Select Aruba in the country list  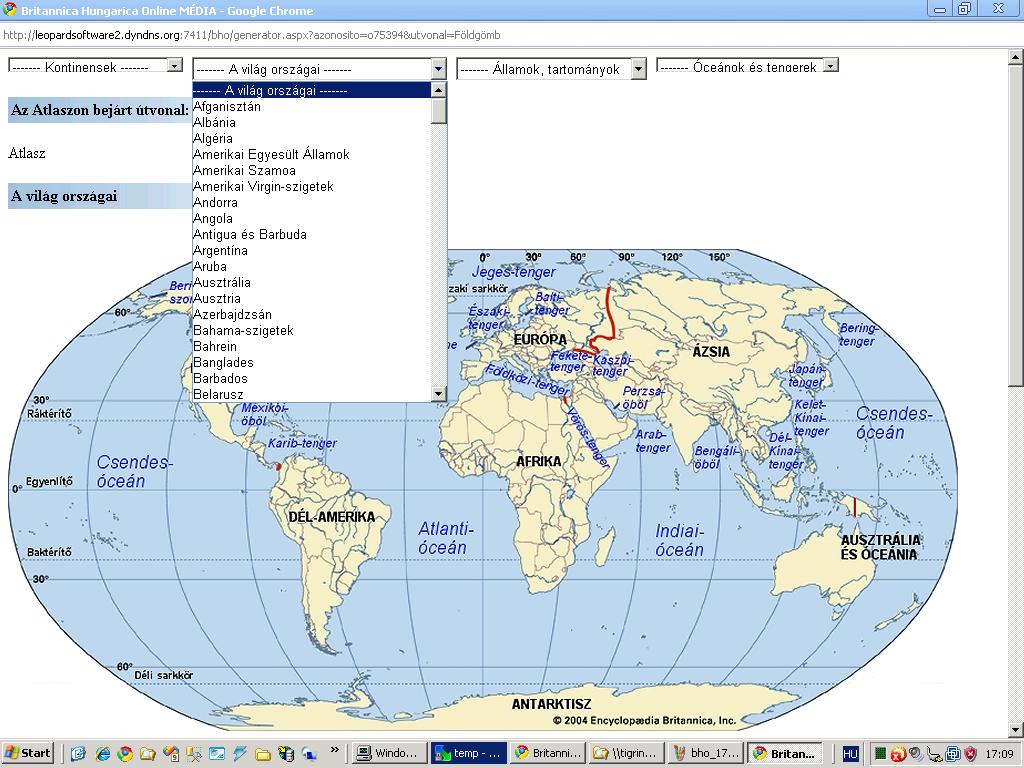coord(312,266)
